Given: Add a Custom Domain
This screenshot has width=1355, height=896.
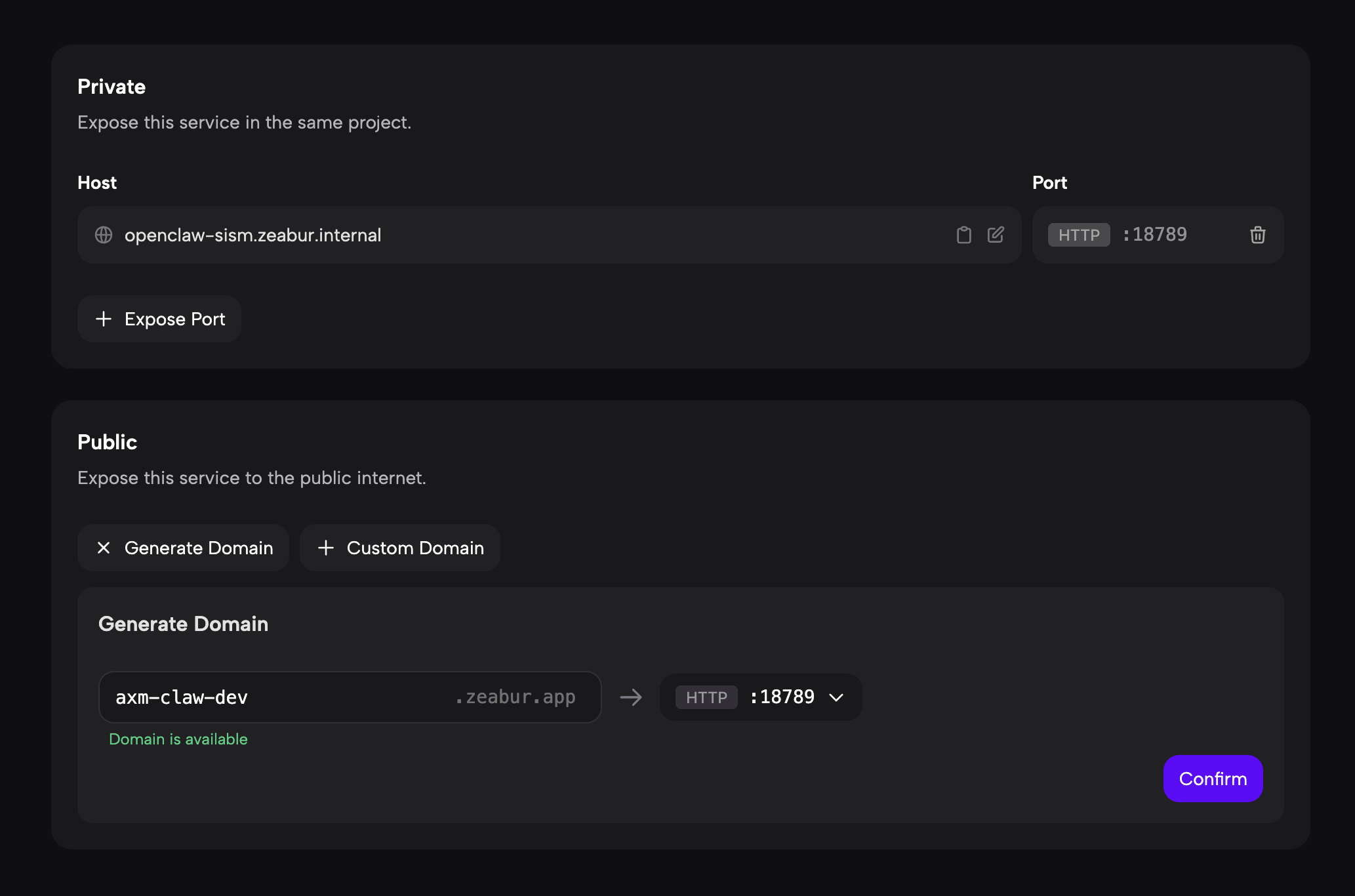Looking at the screenshot, I should click(415, 548).
